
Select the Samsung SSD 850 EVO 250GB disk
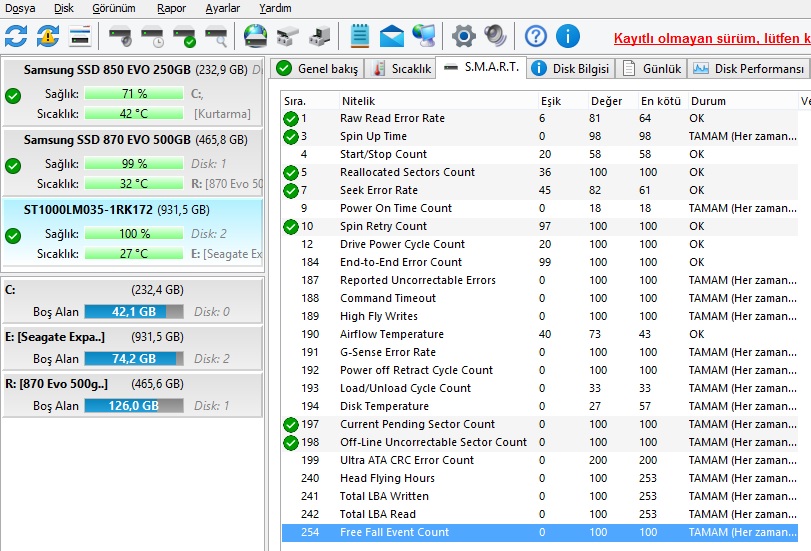pos(134,70)
